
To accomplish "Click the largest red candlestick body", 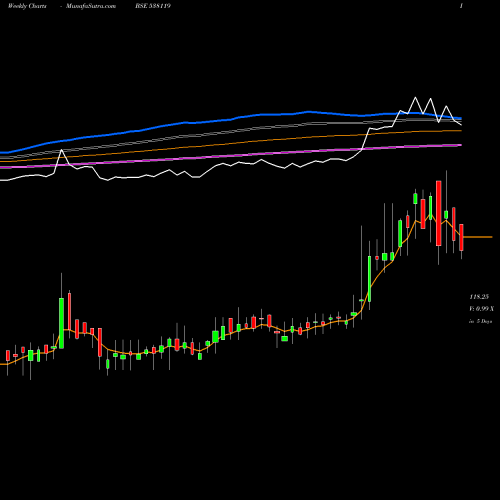I will (439, 213).
